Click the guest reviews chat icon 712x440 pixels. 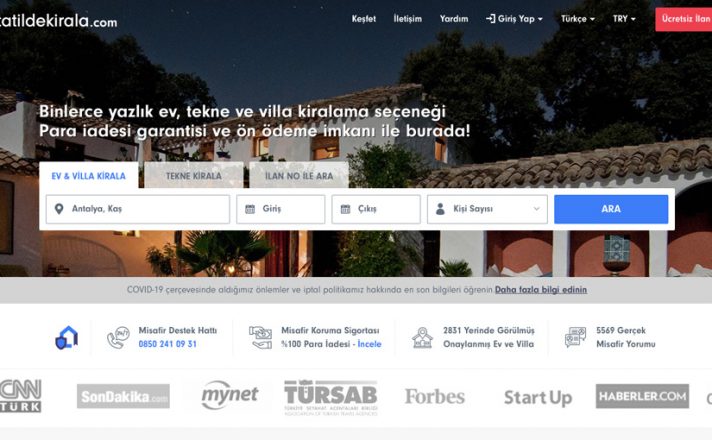tap(575, 337)
